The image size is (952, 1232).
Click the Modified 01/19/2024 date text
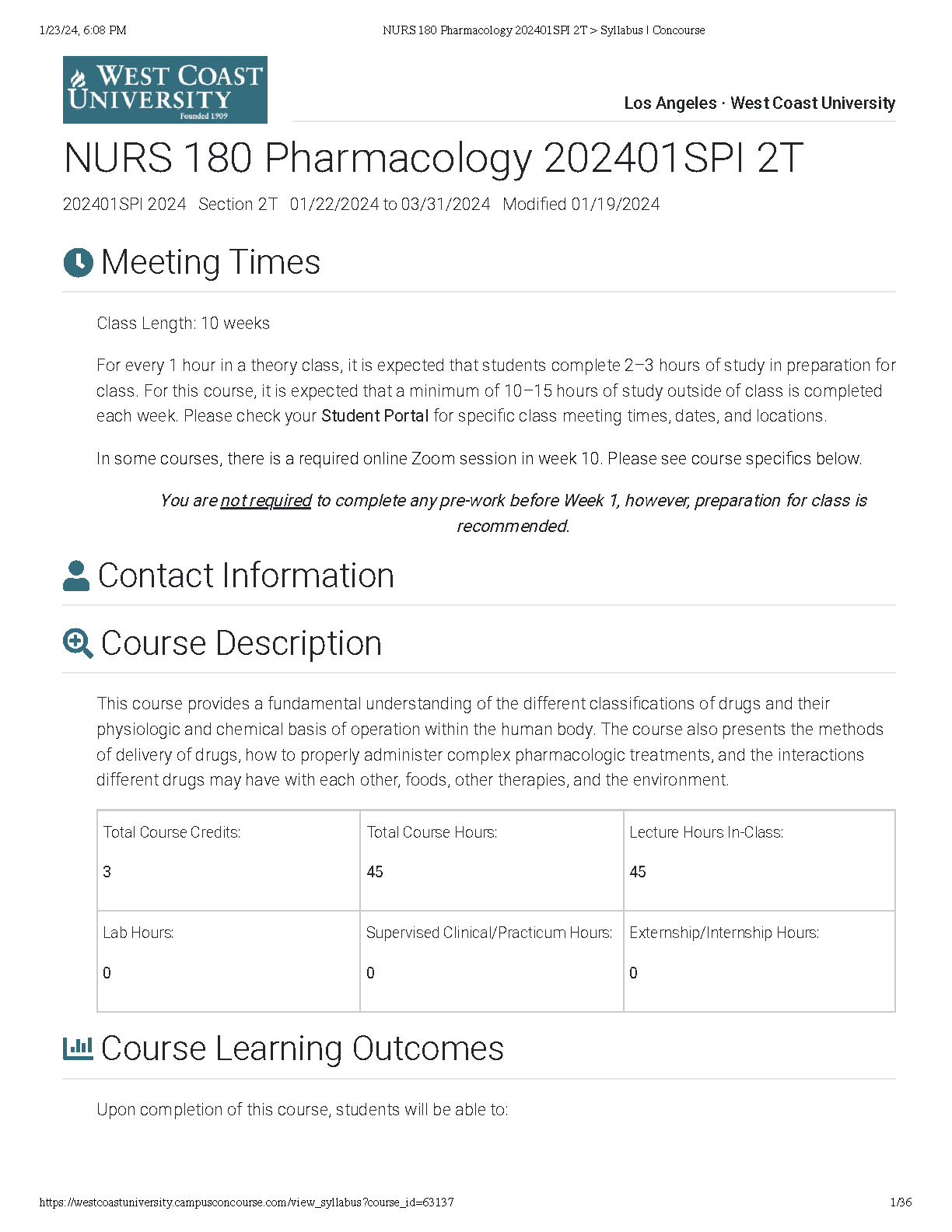pyautogui.click(x=581, y=205)
